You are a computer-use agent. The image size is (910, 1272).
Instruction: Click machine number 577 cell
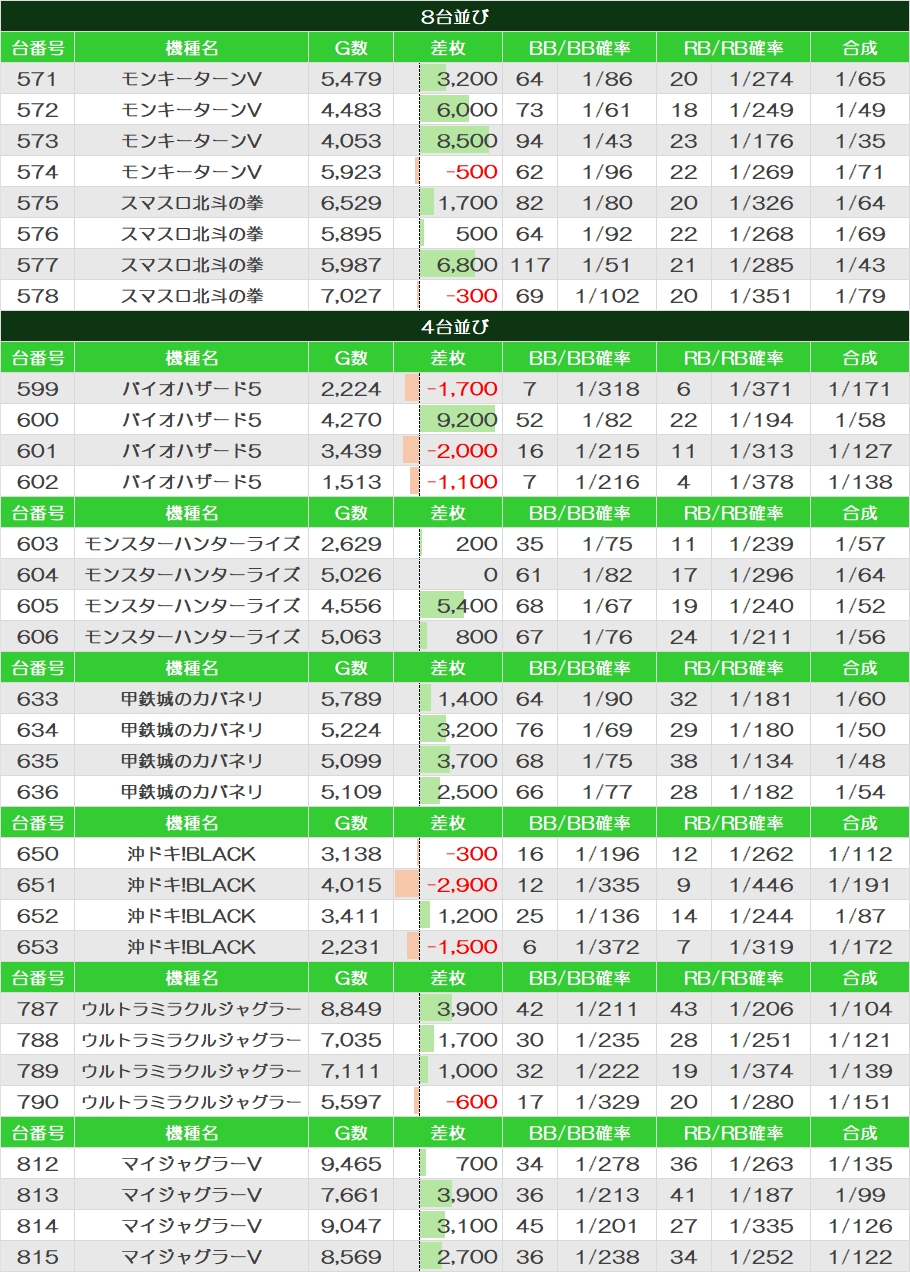(38, 265)
